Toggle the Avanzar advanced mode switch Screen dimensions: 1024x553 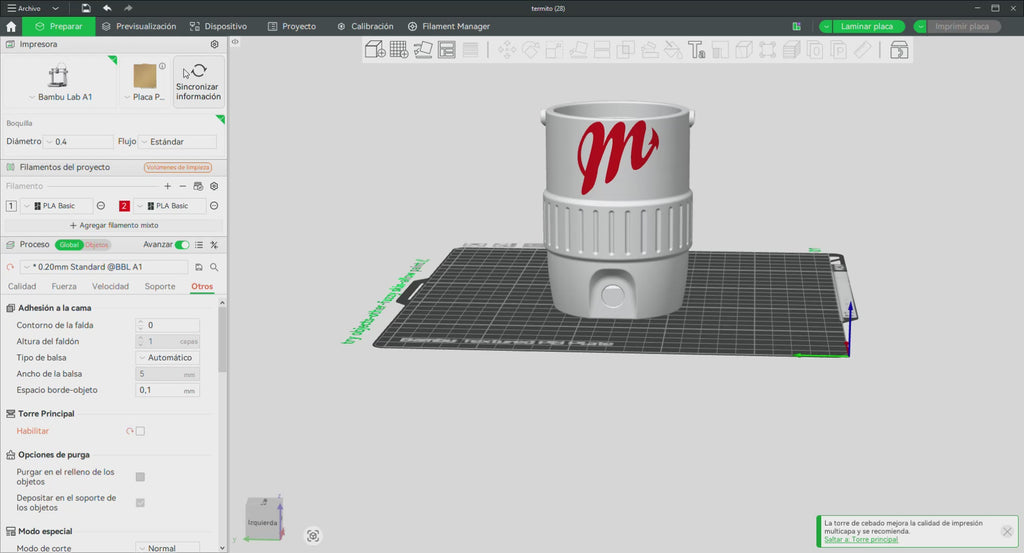tap(182, 245)
